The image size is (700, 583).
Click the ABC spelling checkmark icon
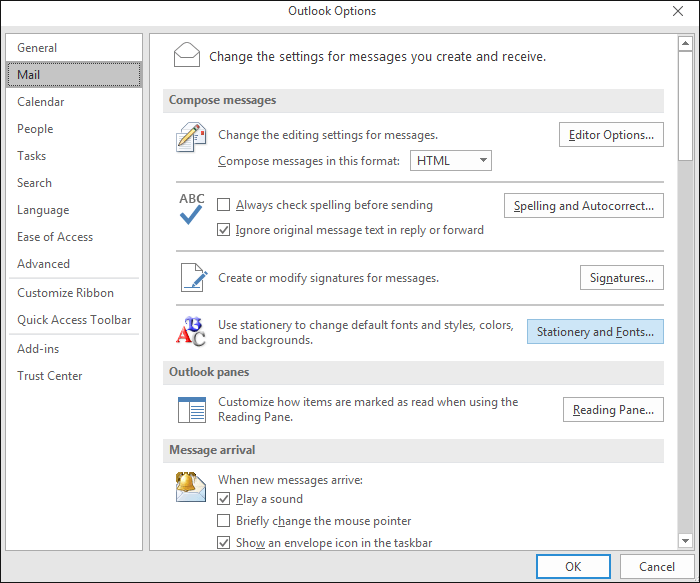(192, 208)
